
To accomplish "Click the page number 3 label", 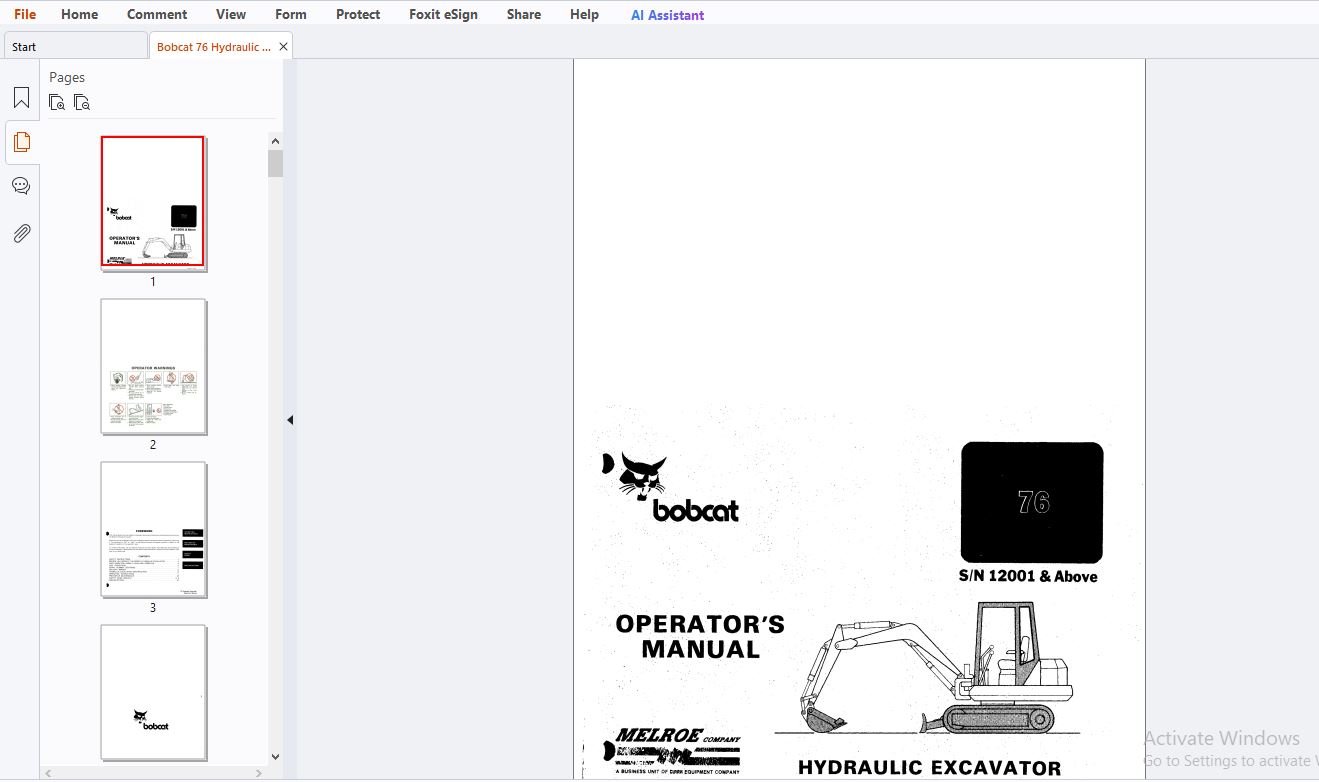I will pos(153,608).
